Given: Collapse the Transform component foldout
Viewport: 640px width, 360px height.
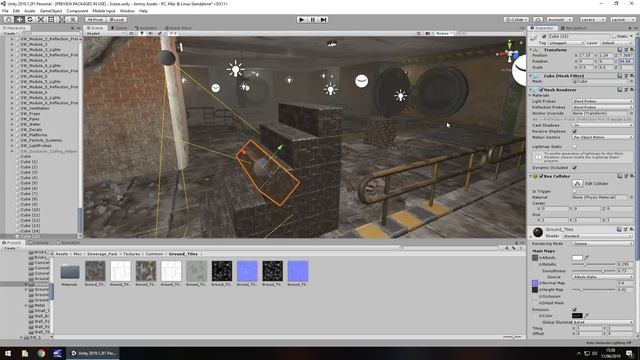Looking at the screenshot, I should (x=531, y=50).
